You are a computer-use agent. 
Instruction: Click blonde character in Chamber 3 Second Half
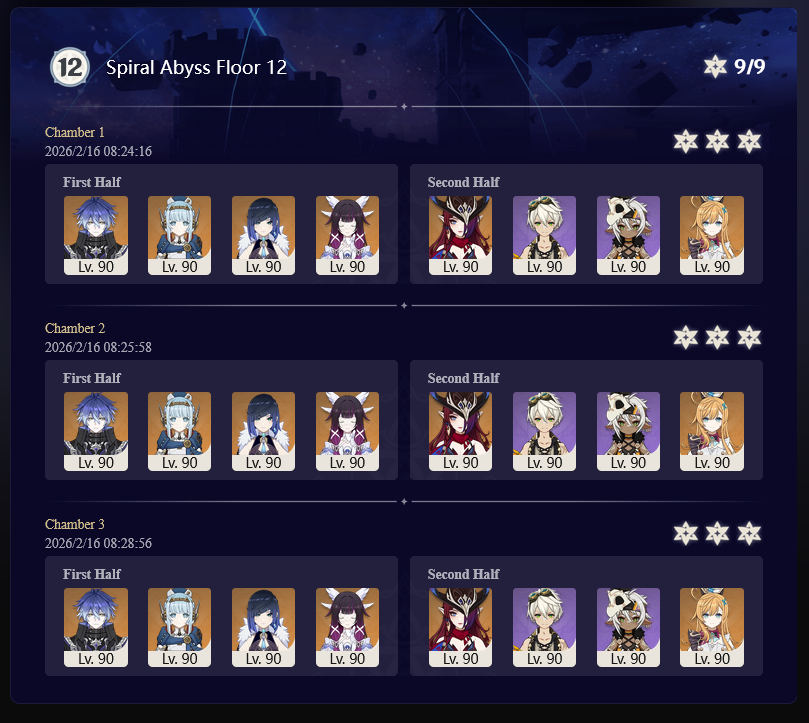click(x=712, y=628)
